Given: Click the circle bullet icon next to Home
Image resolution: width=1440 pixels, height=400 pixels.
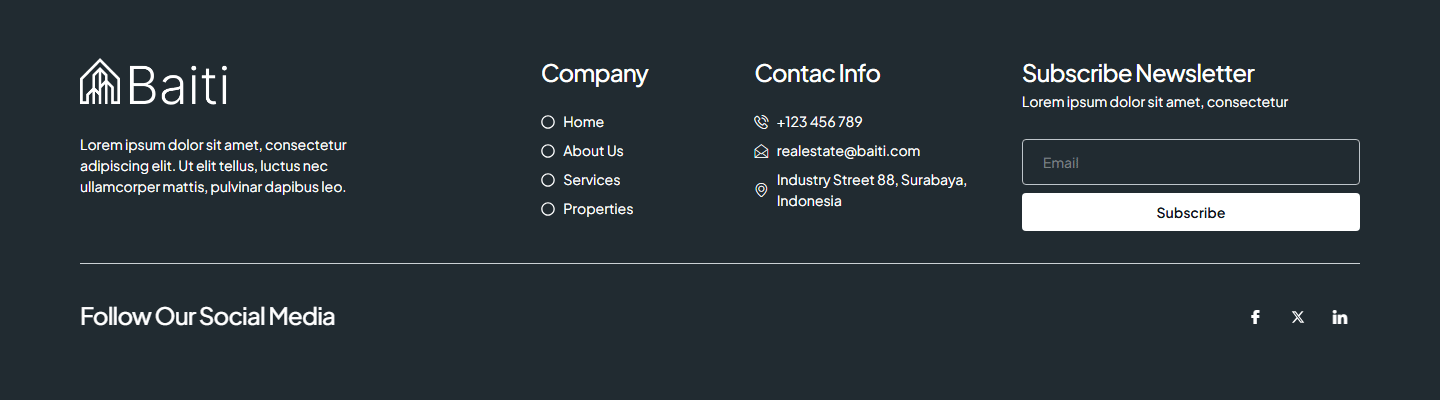Looking at the screenshot, I should pyautogui.click(x=548, y=122).
